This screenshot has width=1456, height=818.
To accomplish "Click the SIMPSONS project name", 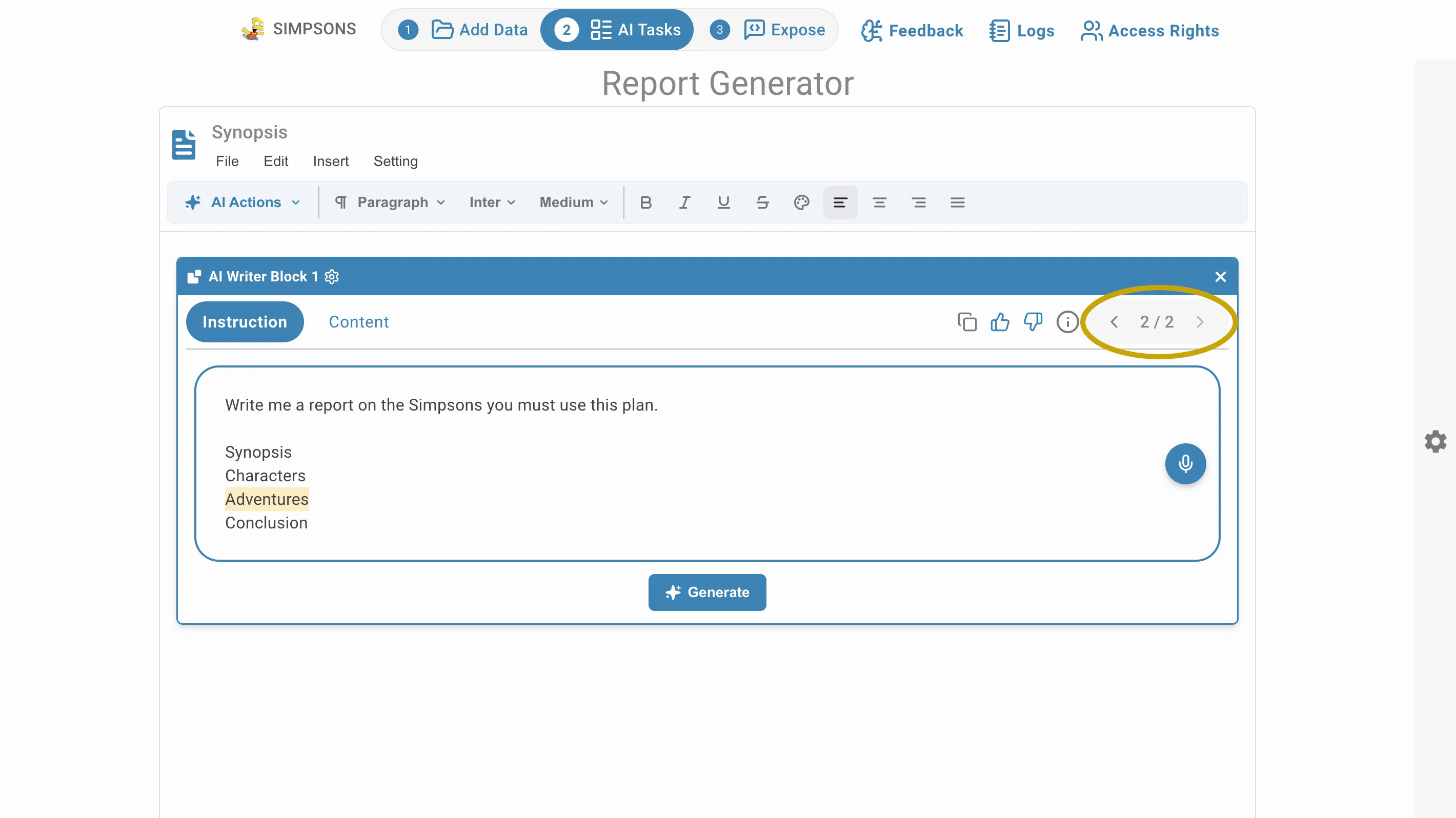I will 314,28.
